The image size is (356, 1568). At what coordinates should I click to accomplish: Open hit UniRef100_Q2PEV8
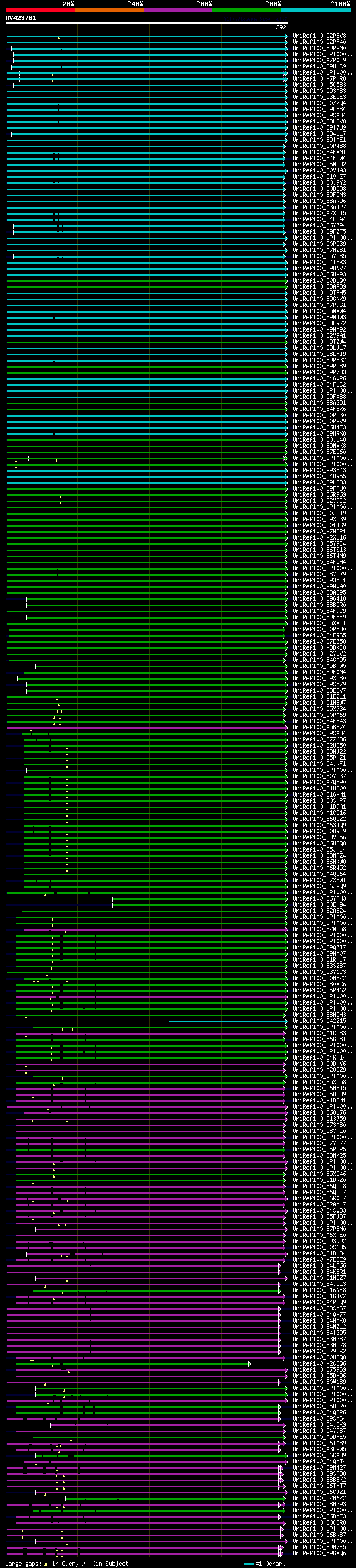click(x=319, y=36)
